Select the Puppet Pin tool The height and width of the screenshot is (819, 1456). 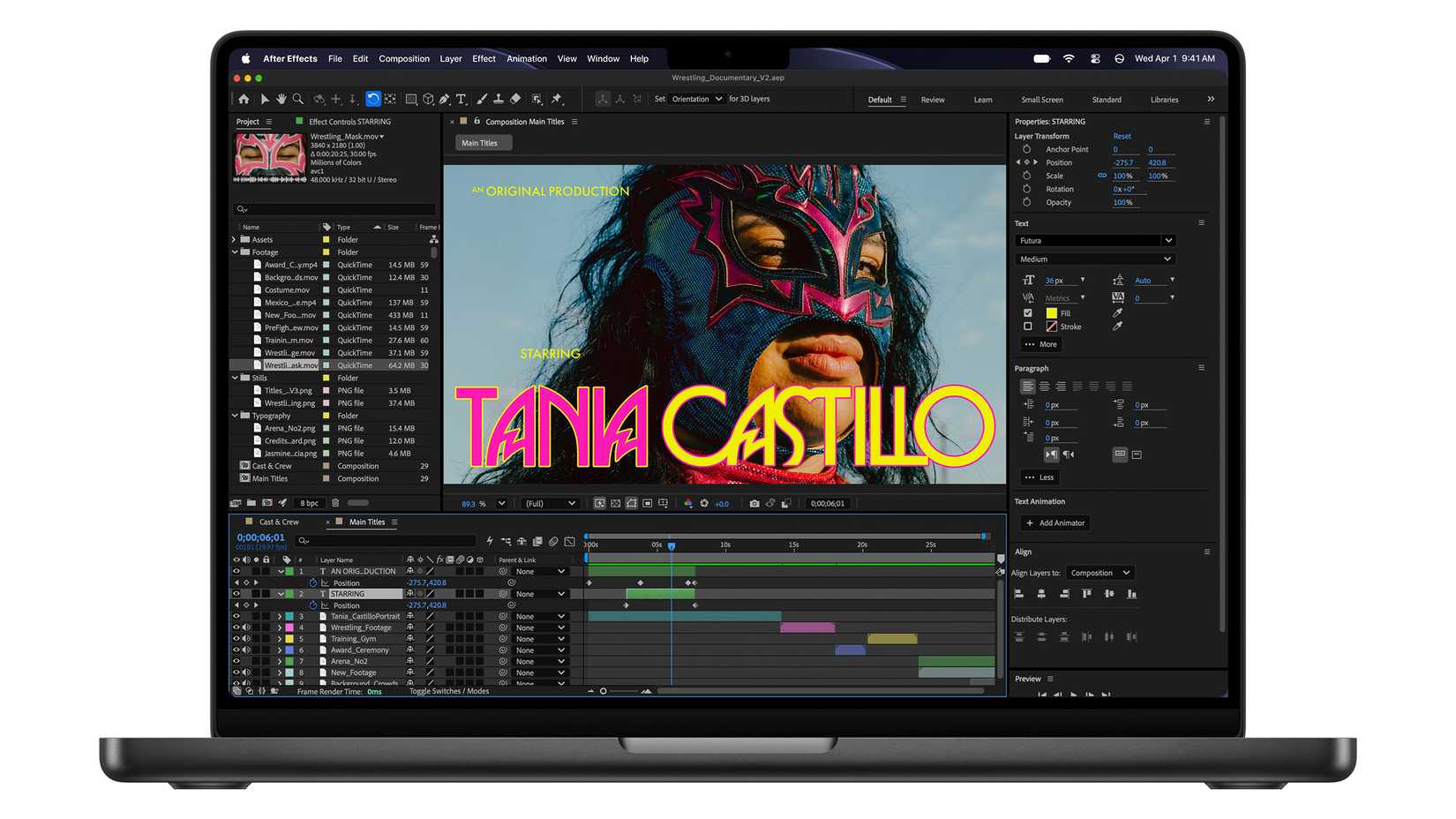557,99
